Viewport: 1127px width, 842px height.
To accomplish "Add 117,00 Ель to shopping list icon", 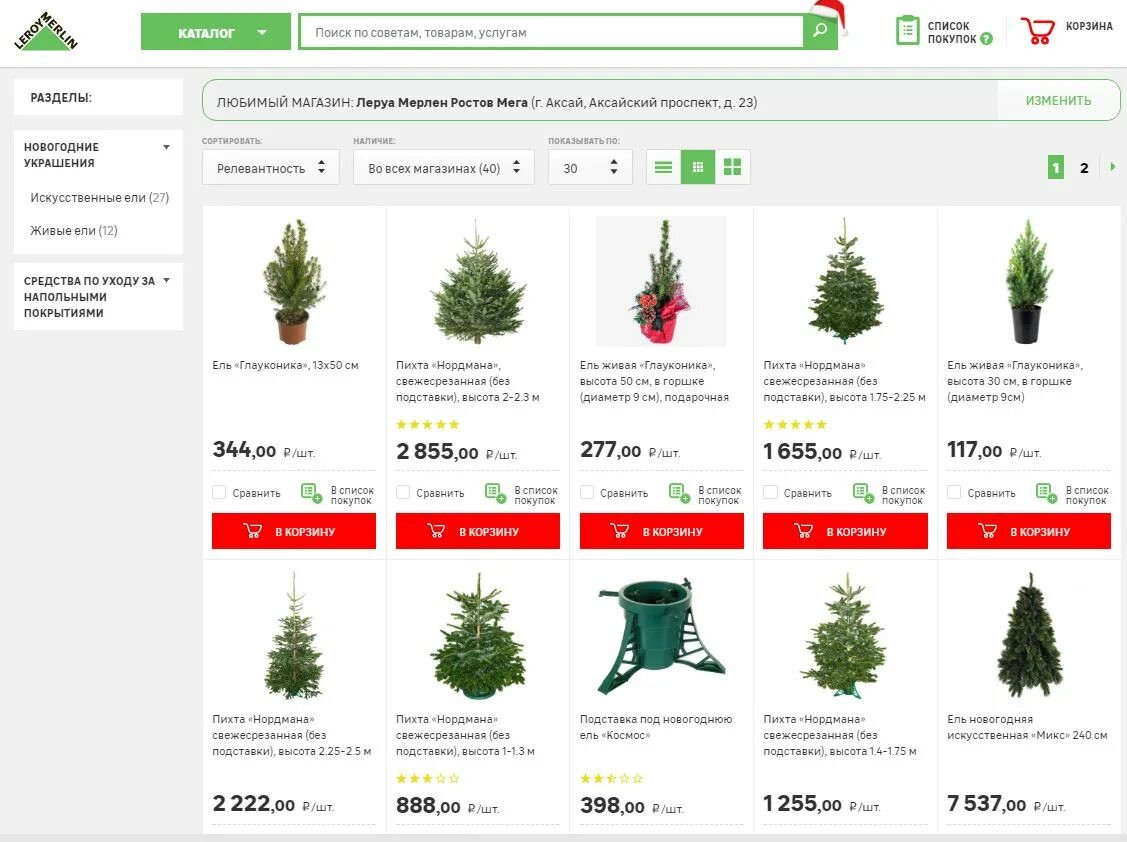I will (1046, 493).
